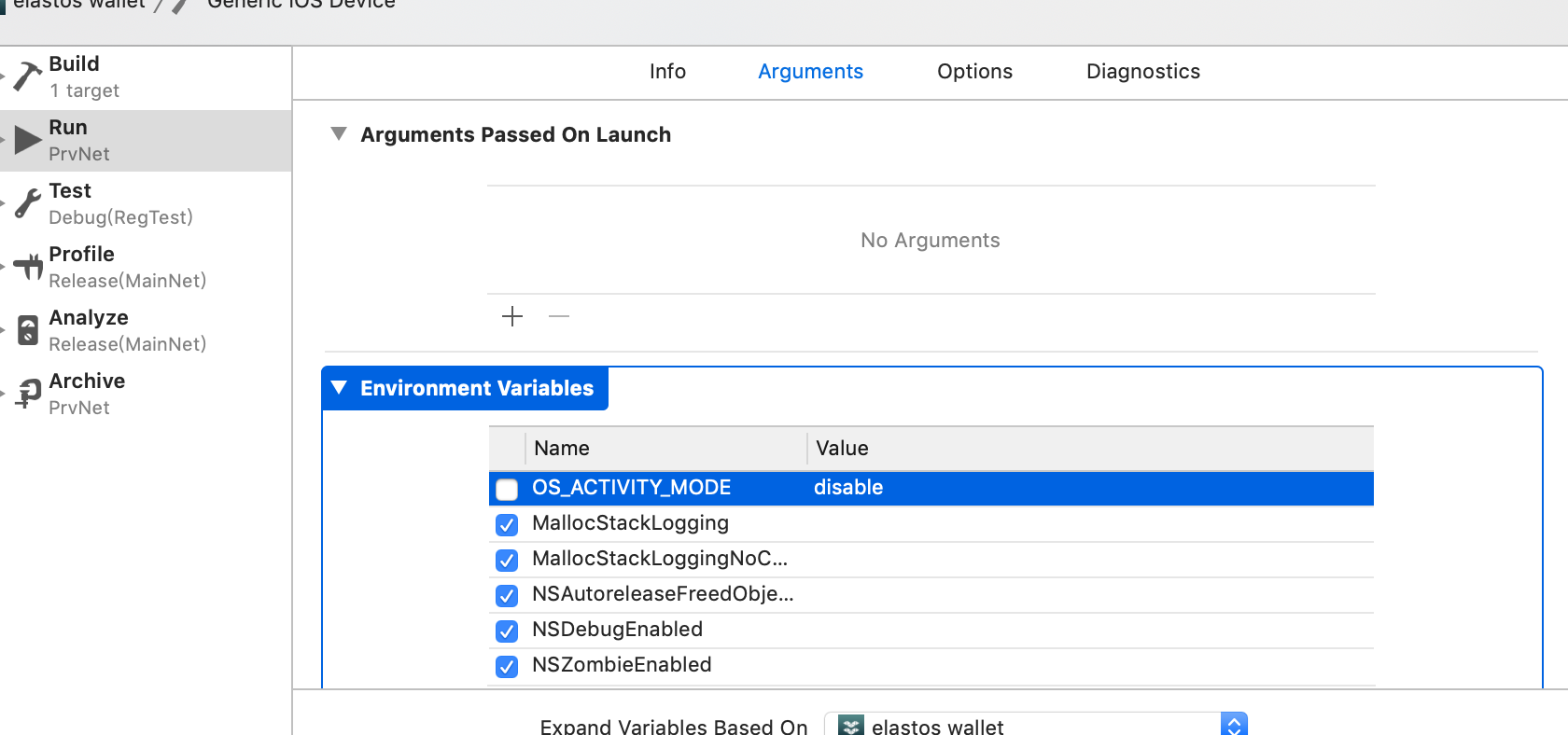
Task: Select Profile Release(MainNet) action
Action: click(x=146, y=267)
